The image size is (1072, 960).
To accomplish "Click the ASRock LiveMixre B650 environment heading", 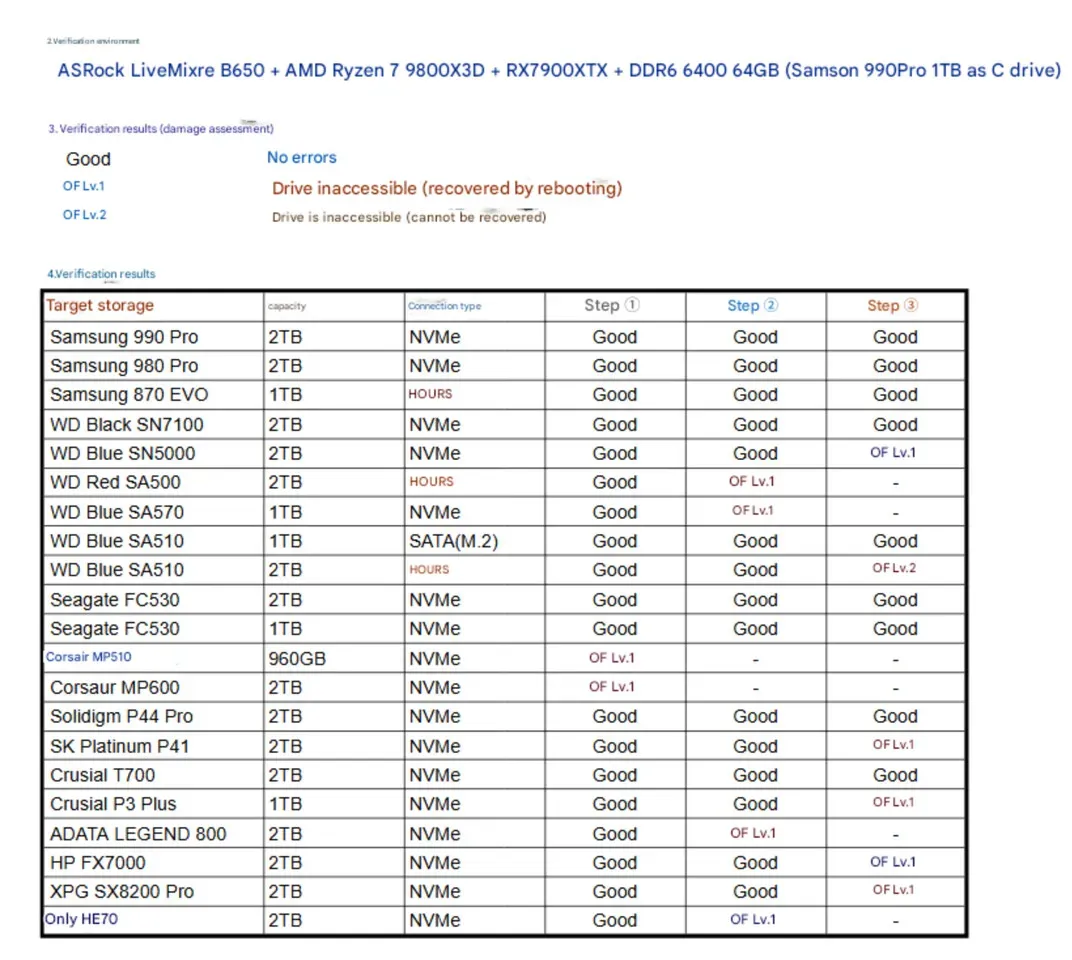I will click(x=559, y=70).
